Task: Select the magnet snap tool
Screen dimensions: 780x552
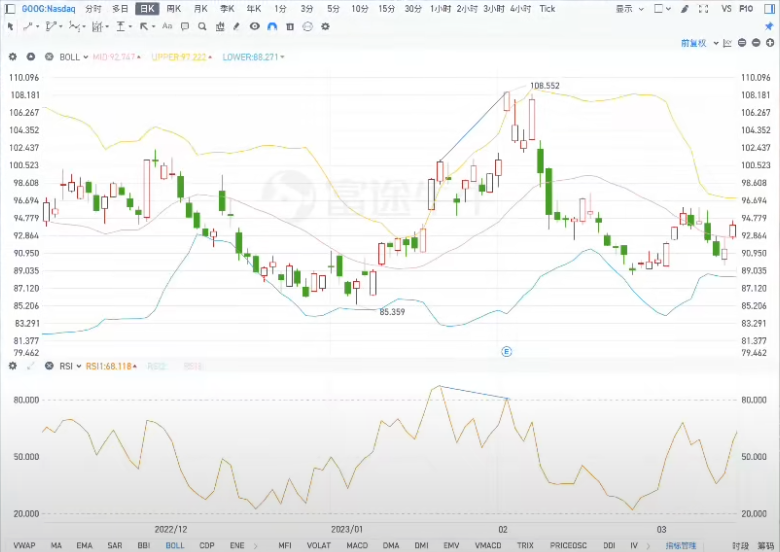Action: [271, 25]
